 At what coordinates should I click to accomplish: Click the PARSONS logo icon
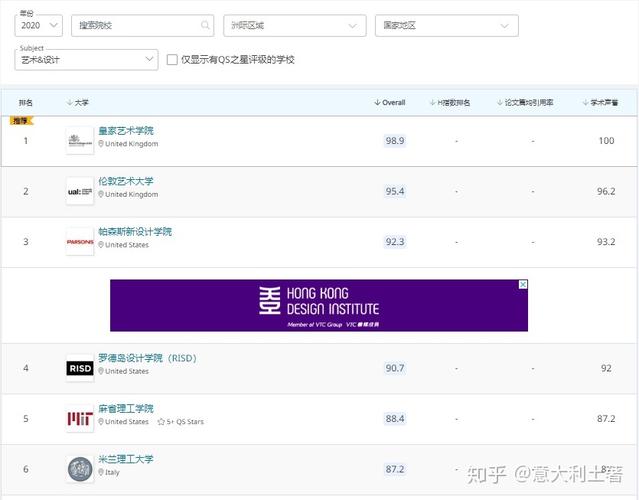80,242
